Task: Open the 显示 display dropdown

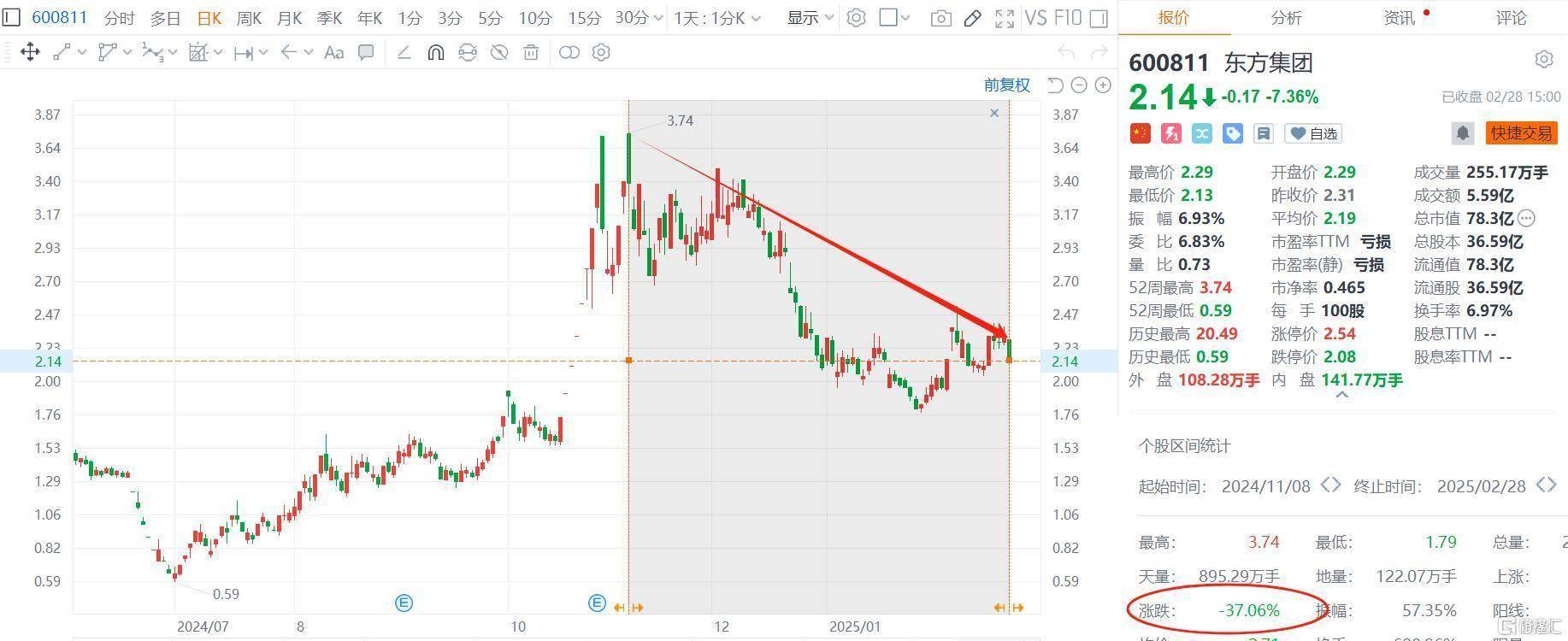Action: point(811,18)
